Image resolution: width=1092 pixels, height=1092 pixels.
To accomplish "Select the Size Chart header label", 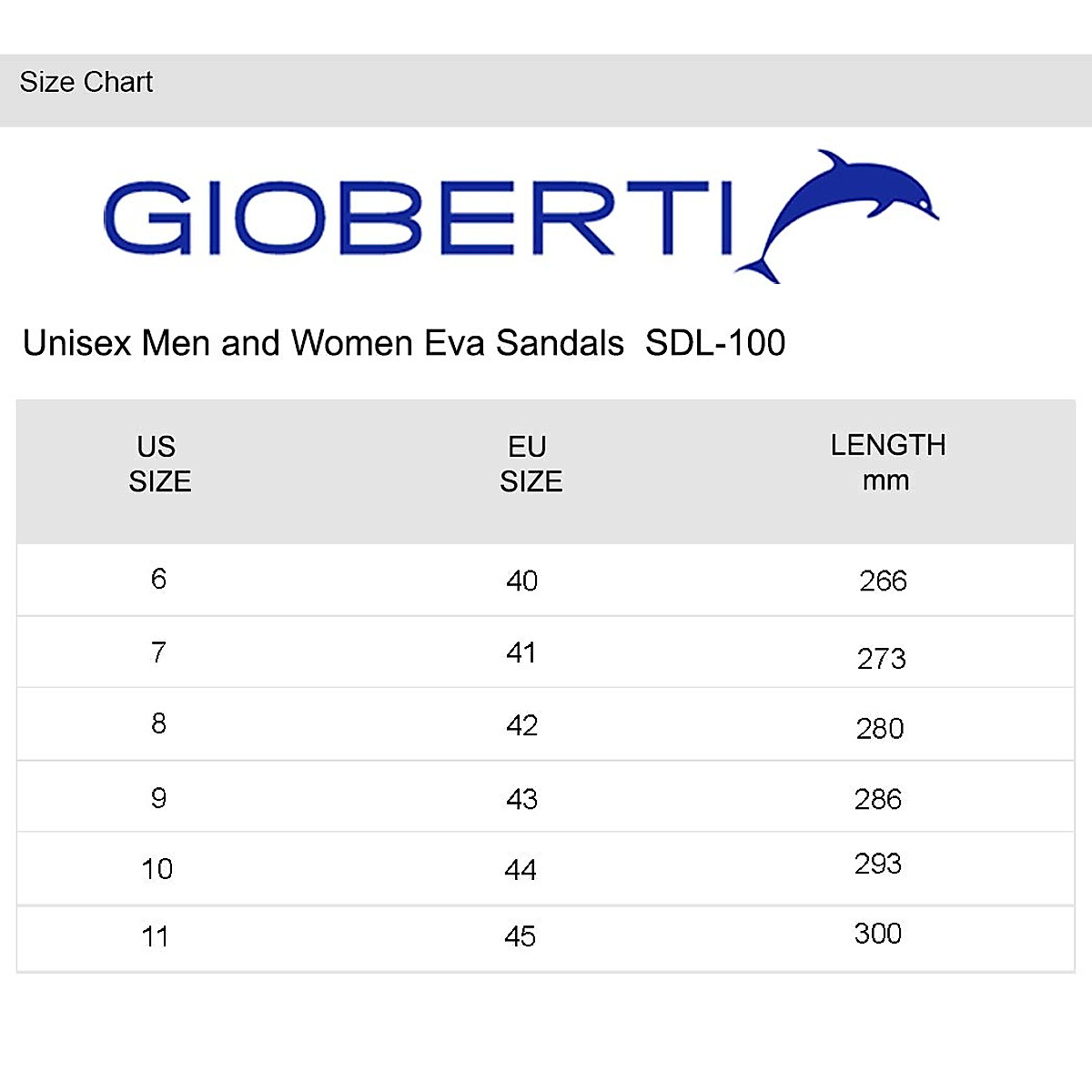I will (x=86, y=83).
